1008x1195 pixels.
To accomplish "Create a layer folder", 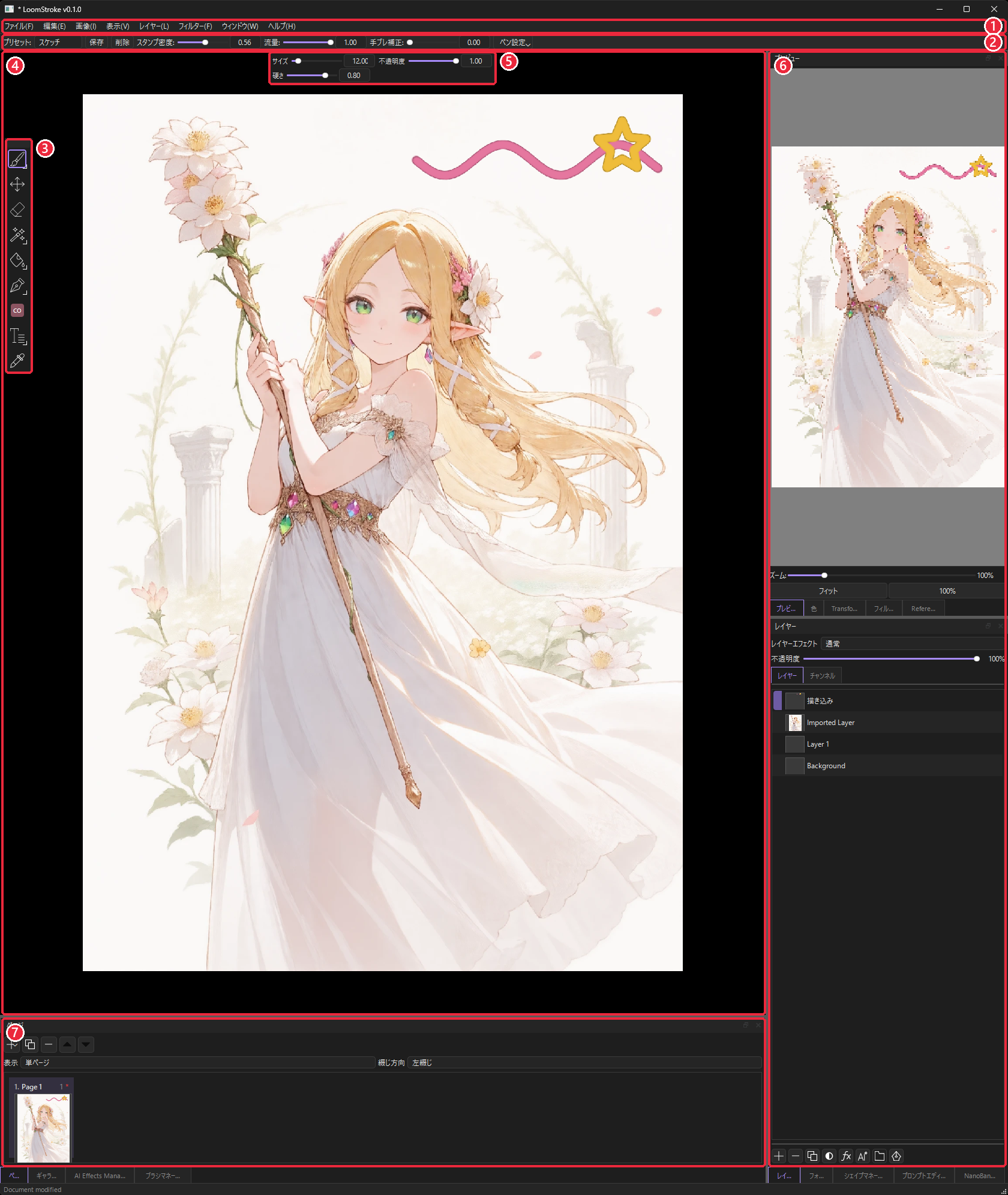I will [x=880, y=1155].
